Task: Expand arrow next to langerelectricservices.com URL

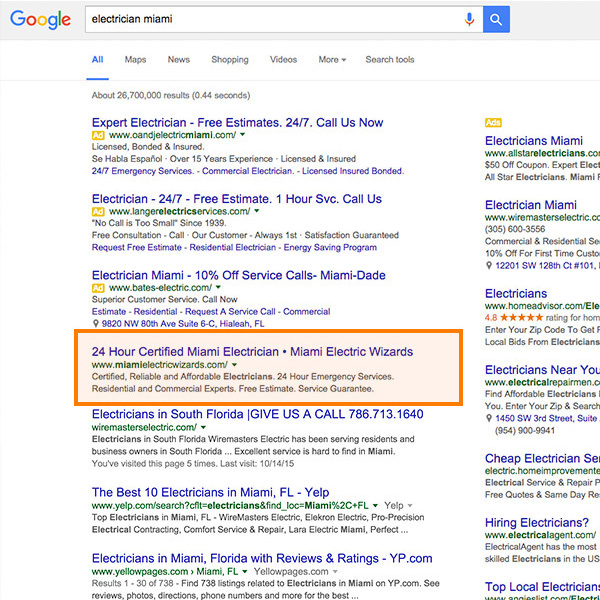Action: click(257, 211)
